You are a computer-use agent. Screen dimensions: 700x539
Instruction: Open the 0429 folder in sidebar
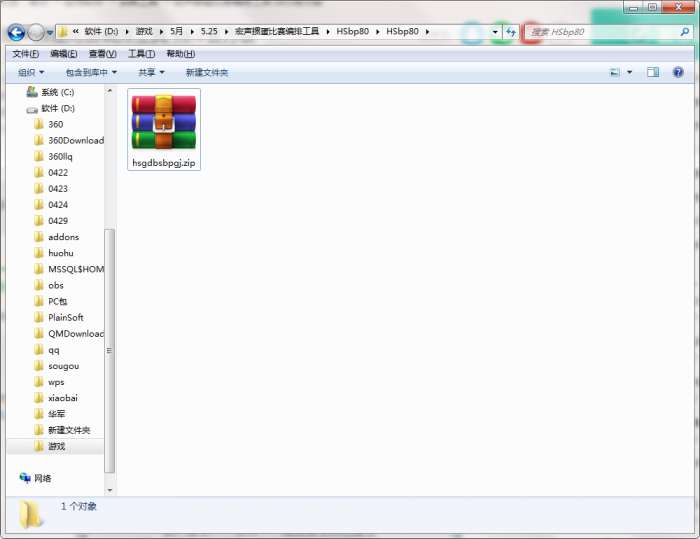(x=58, y=221)
